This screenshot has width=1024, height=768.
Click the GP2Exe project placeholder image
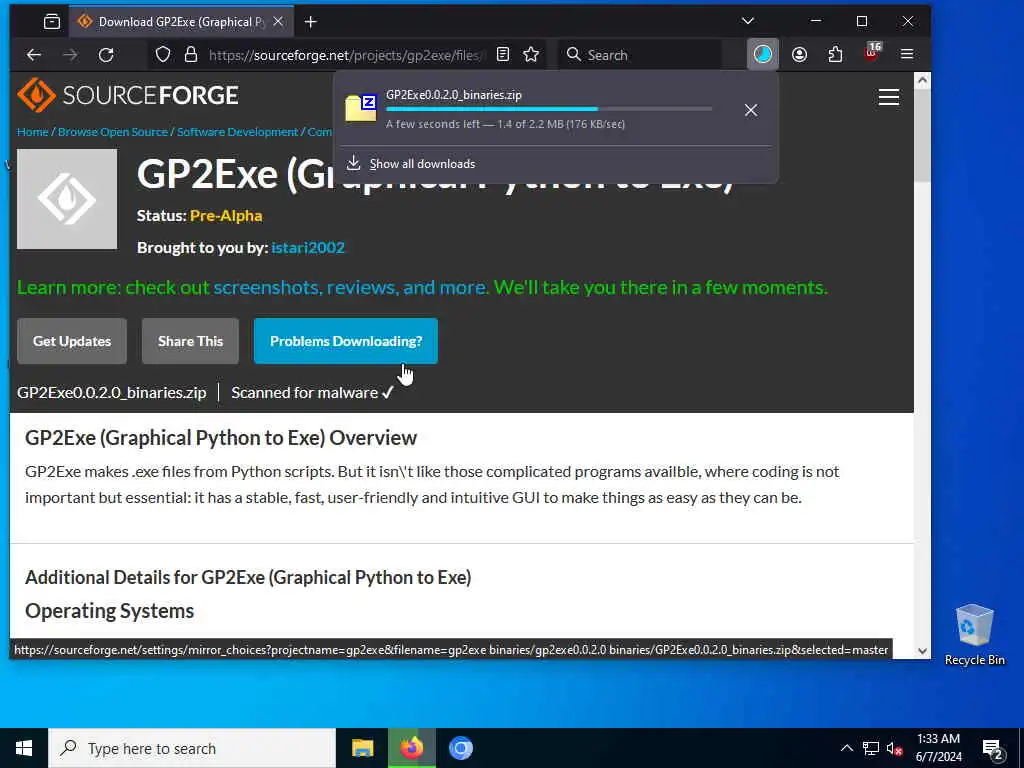tap(67, 199)
